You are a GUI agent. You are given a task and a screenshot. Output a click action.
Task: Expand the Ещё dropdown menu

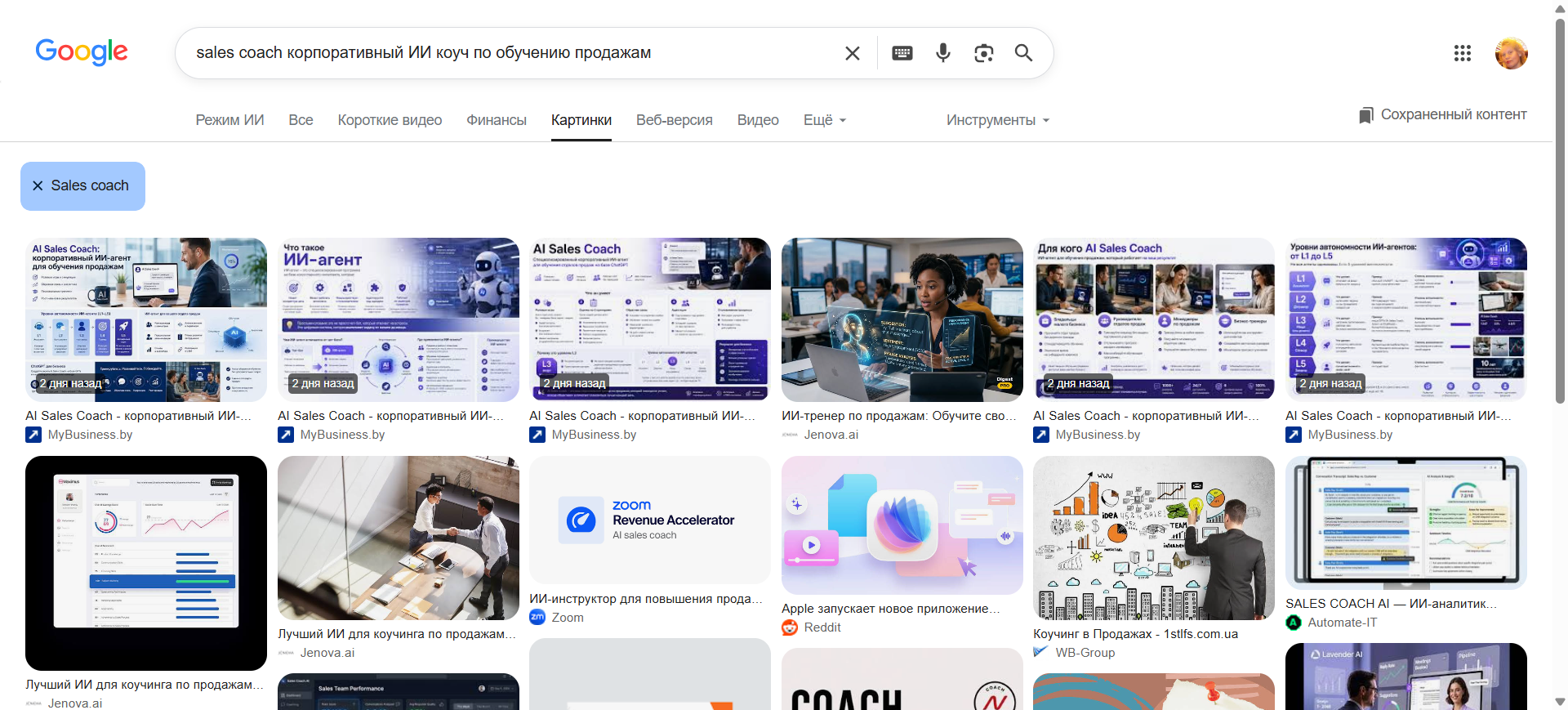(825, 120)
